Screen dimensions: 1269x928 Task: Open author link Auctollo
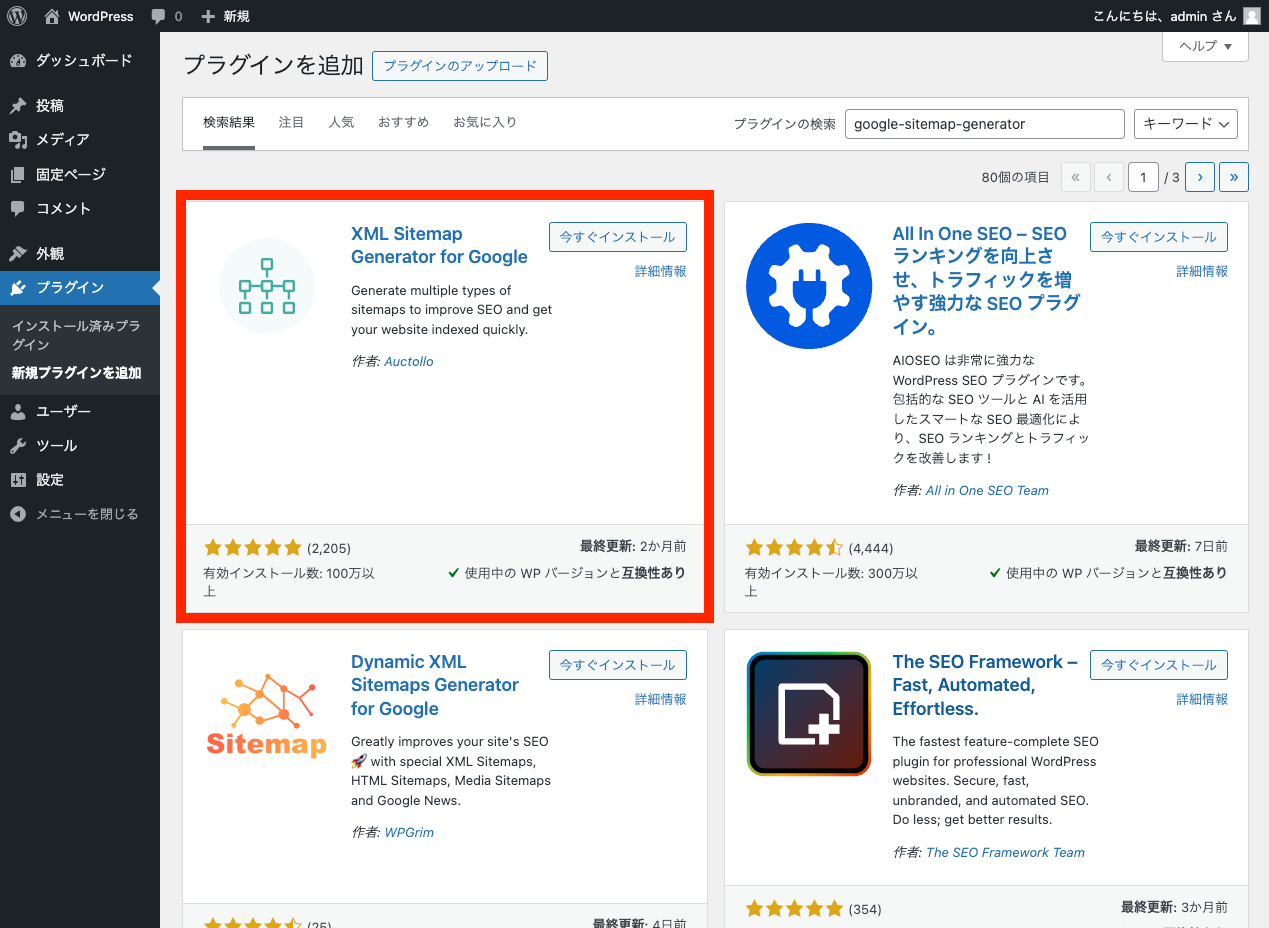click(x=409, y=361)
